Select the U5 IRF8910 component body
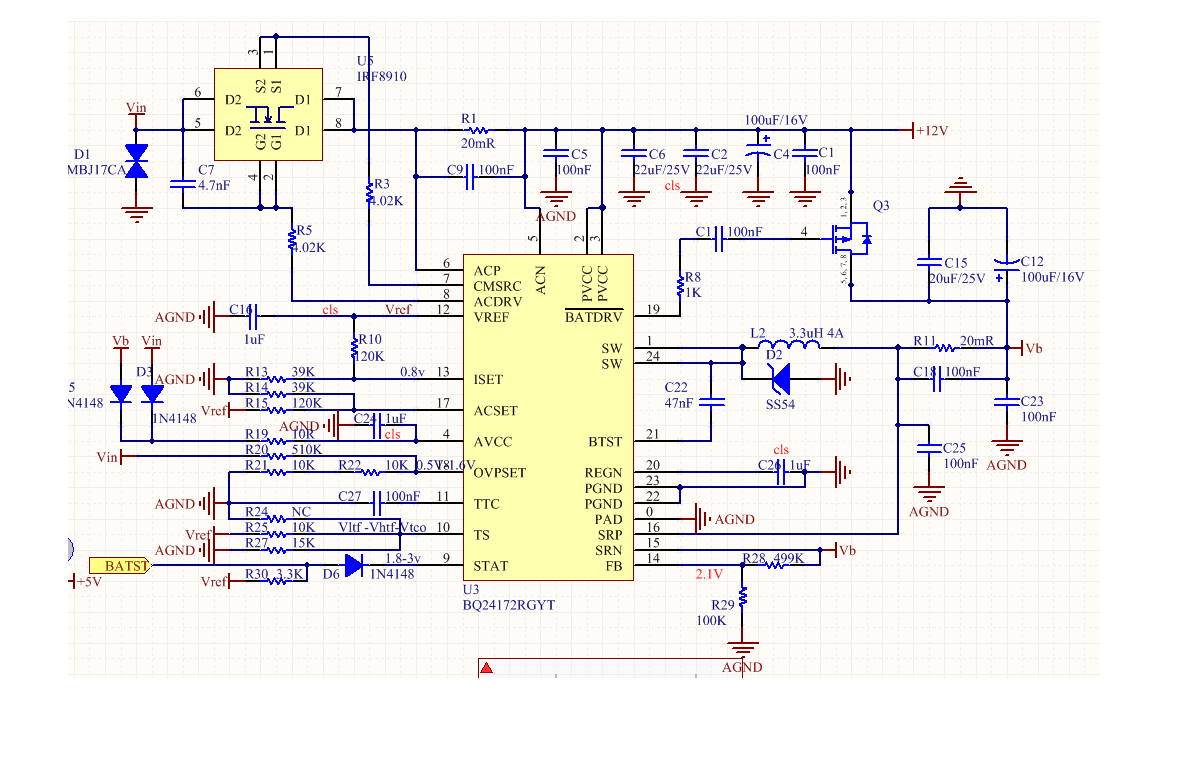The image size is (1186, 766). (x=269, y=114)
